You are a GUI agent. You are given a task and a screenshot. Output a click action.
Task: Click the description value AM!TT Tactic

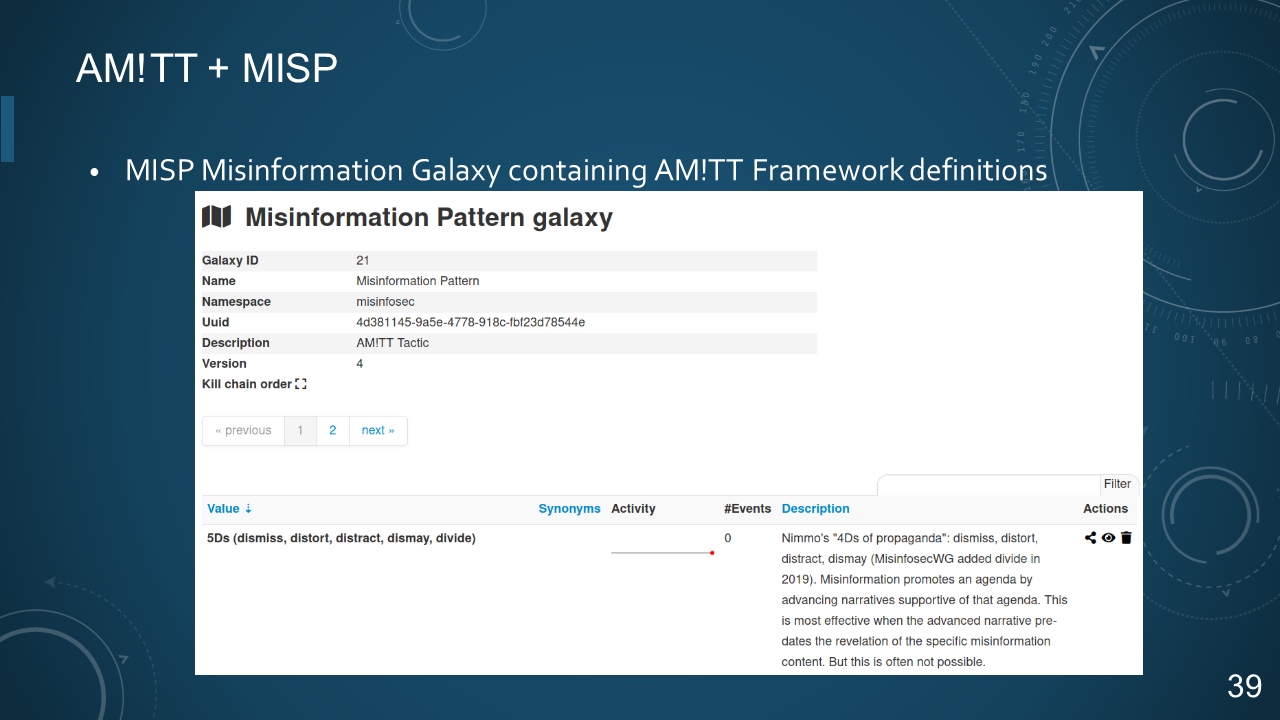(x=392, y=343)
